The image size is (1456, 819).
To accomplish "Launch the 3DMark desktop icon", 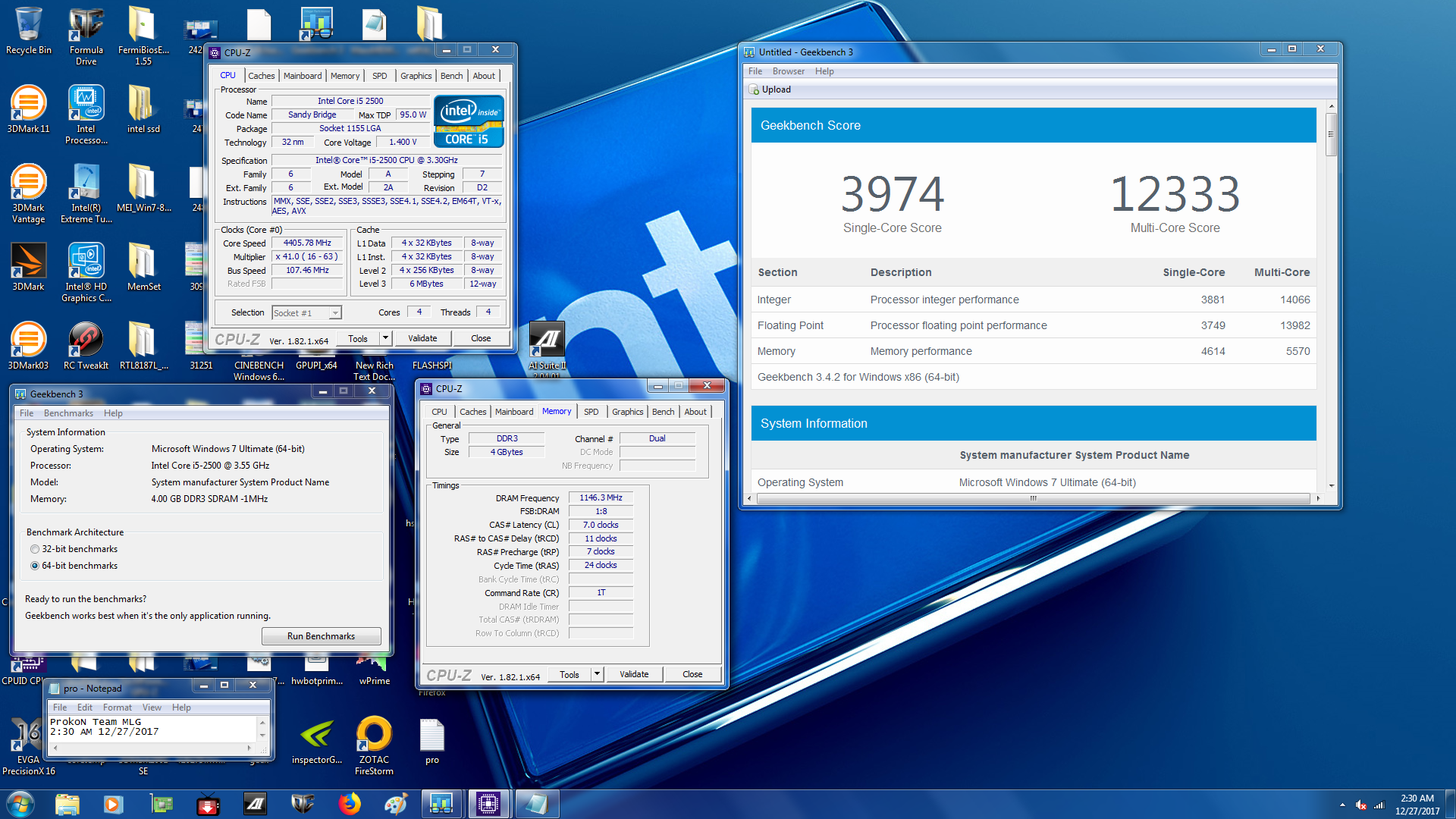I will [29, 267].
